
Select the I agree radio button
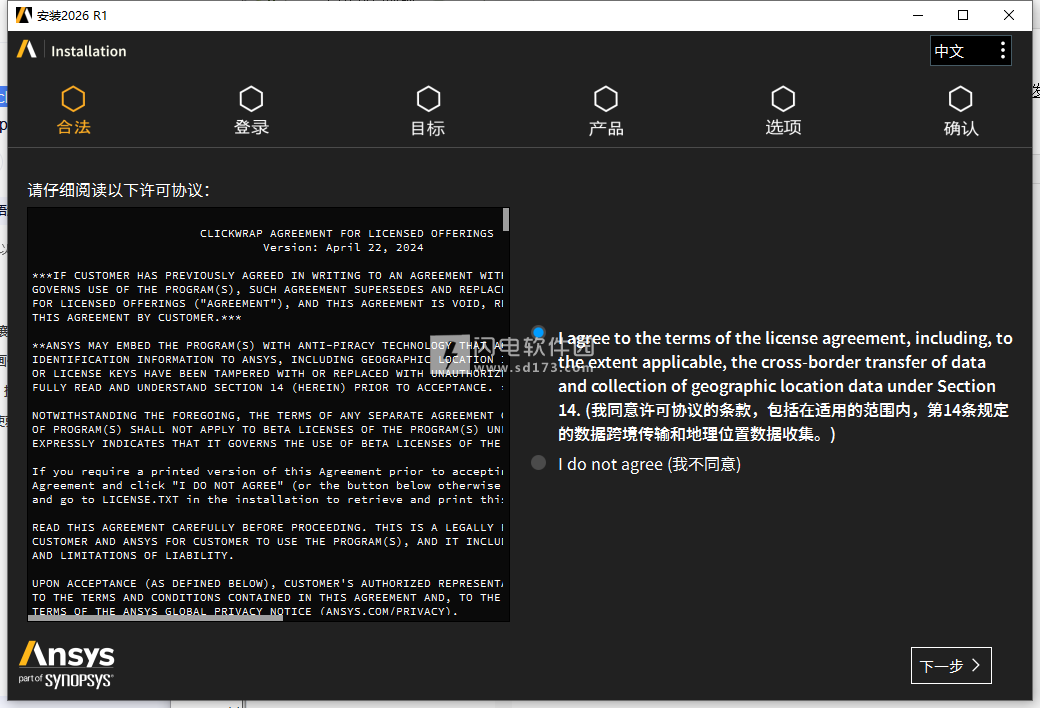pyautogui.click(x=539, y=333)
